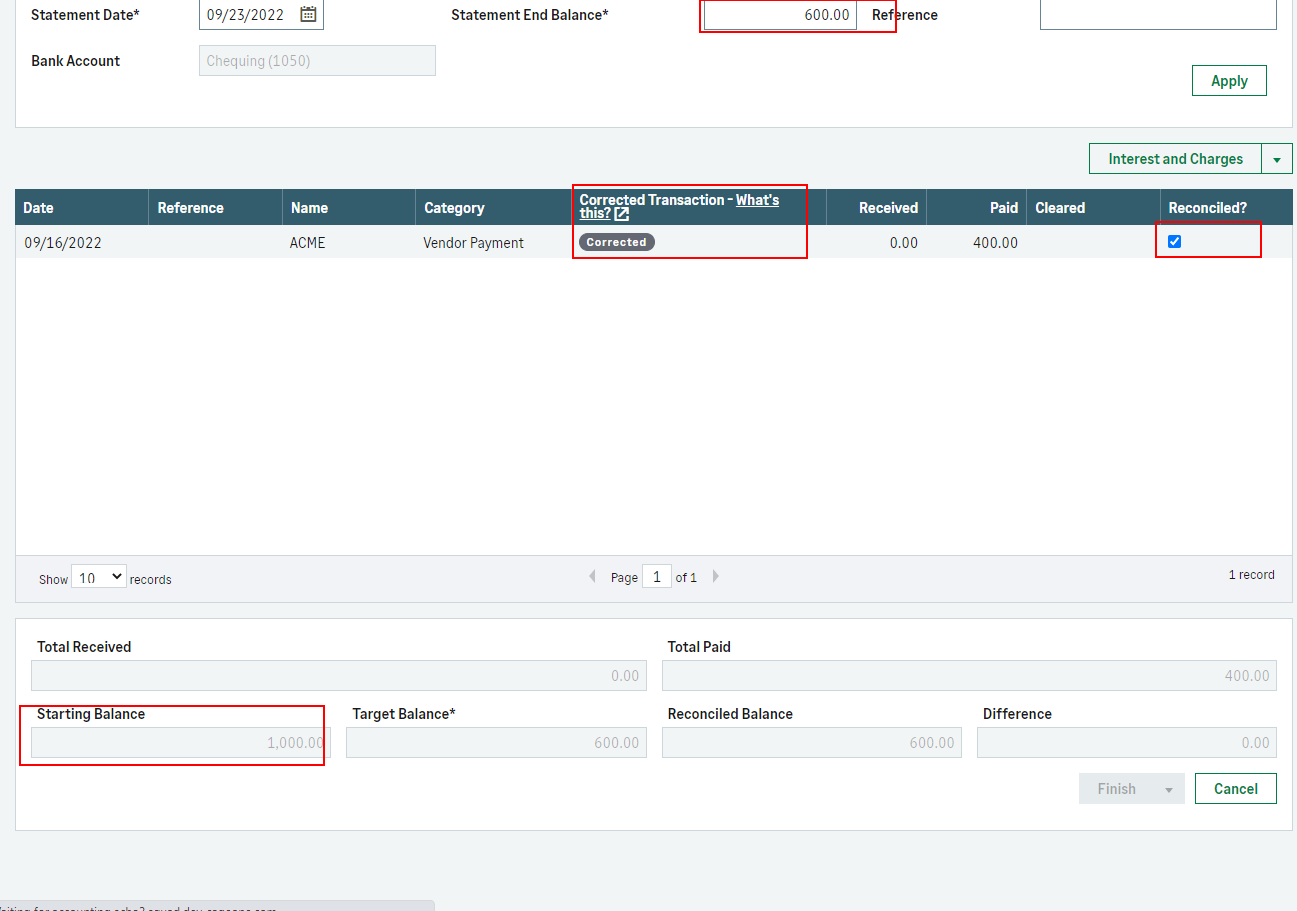
Task: Expand the Interest and Charges dropdown arrow
Action: 1277,159
